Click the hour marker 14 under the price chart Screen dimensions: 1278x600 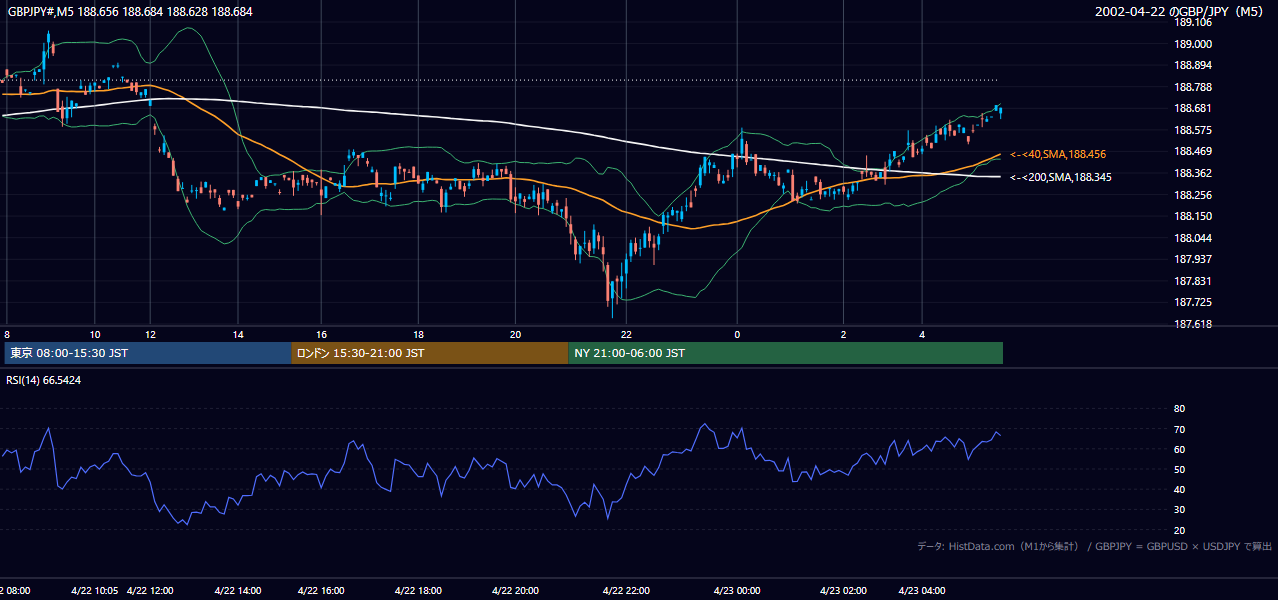tap(238, 334)
